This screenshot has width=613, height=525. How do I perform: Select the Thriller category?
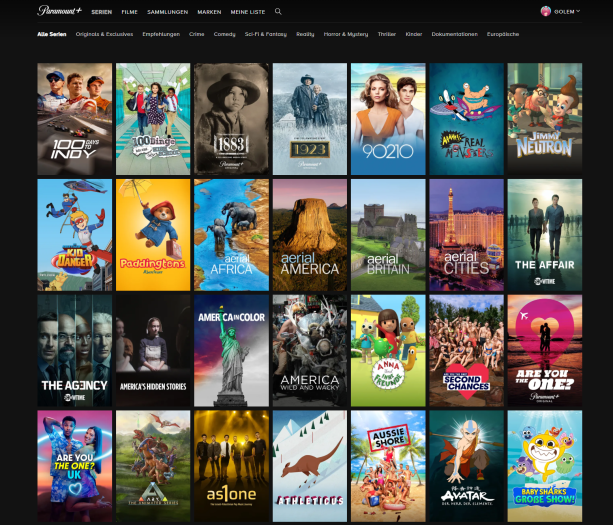(x=387, y=34)
